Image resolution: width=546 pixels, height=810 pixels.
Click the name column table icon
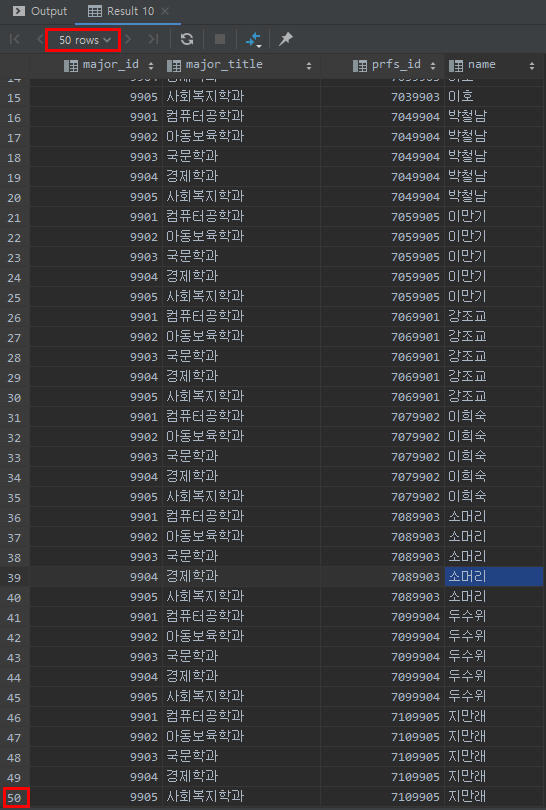(456, 66)
